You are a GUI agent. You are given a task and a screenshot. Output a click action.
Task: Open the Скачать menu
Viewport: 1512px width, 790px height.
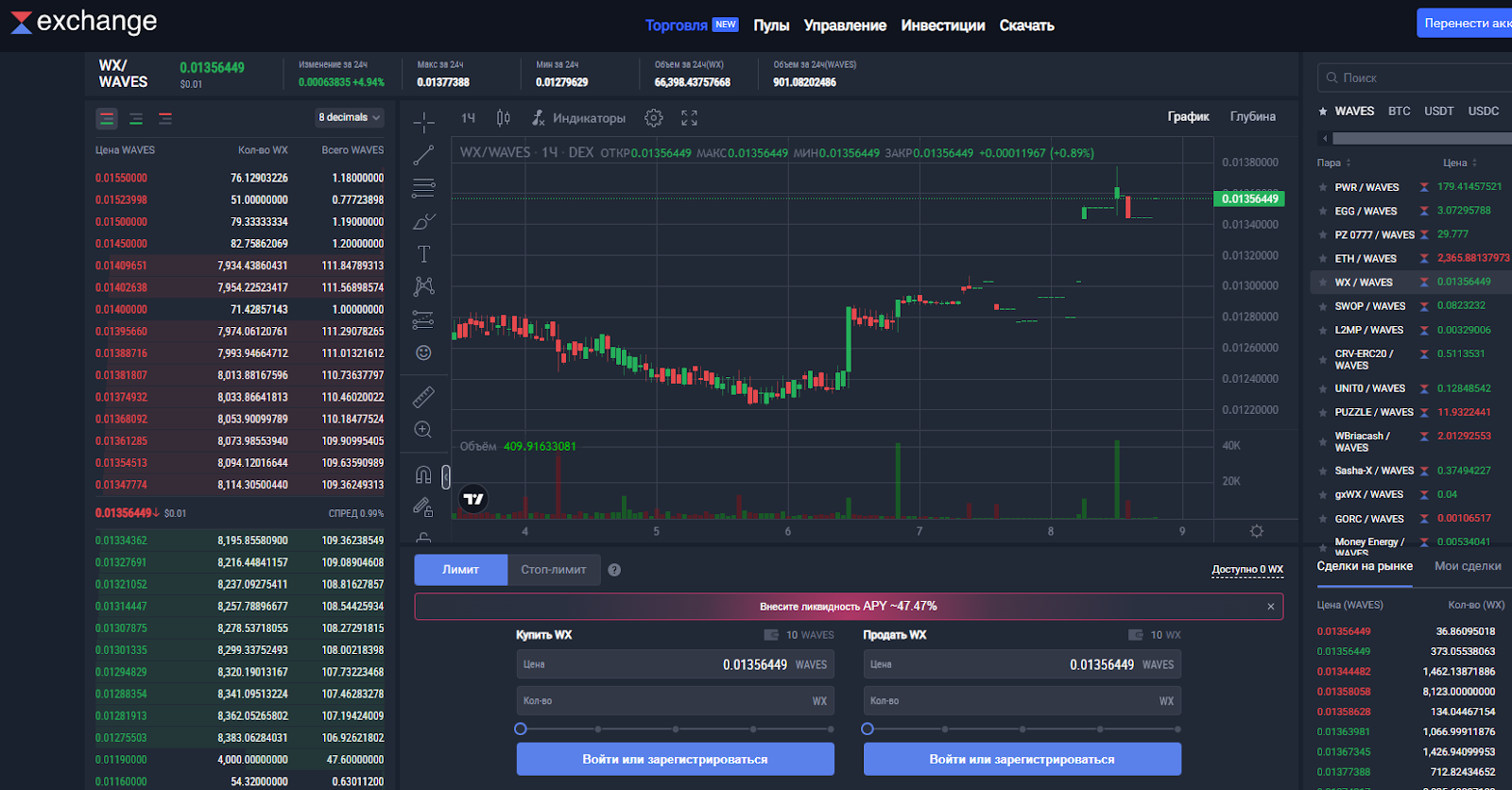[x=1026, y=26]
